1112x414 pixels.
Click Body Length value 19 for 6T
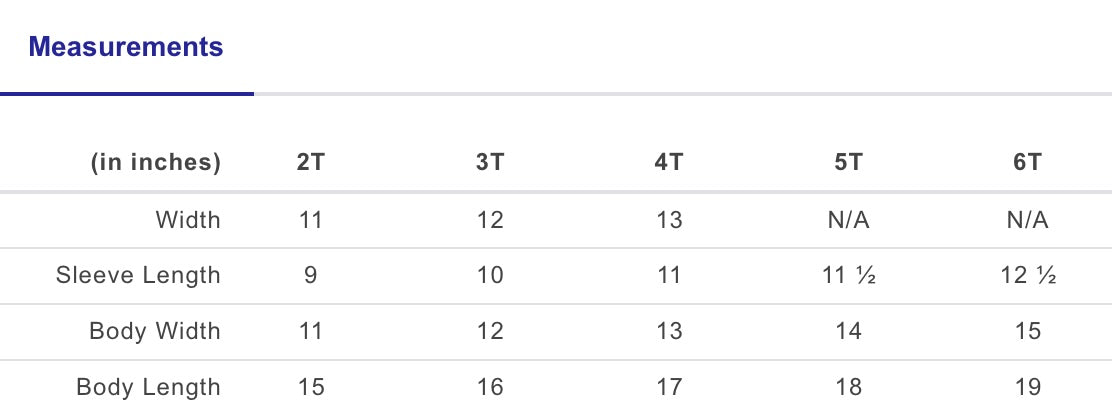[1027, 387]
